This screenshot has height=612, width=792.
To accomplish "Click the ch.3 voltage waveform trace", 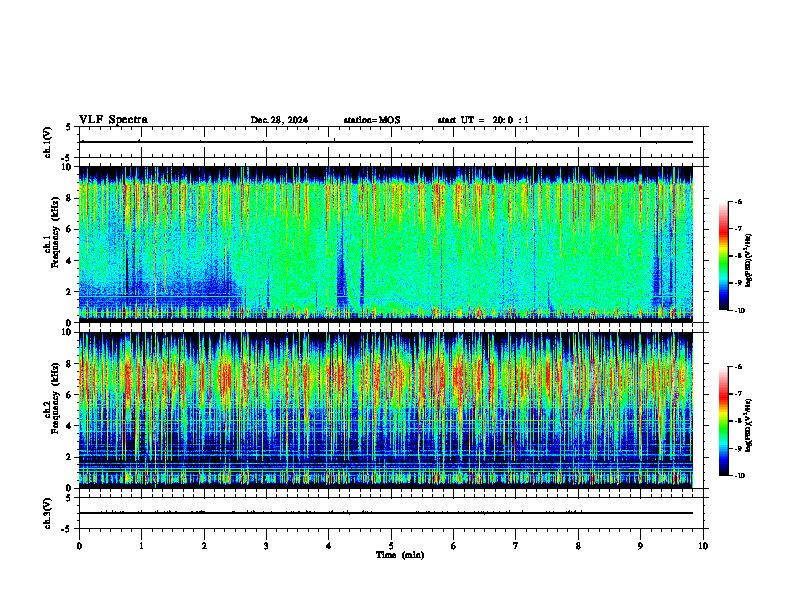I will (386, 513).
